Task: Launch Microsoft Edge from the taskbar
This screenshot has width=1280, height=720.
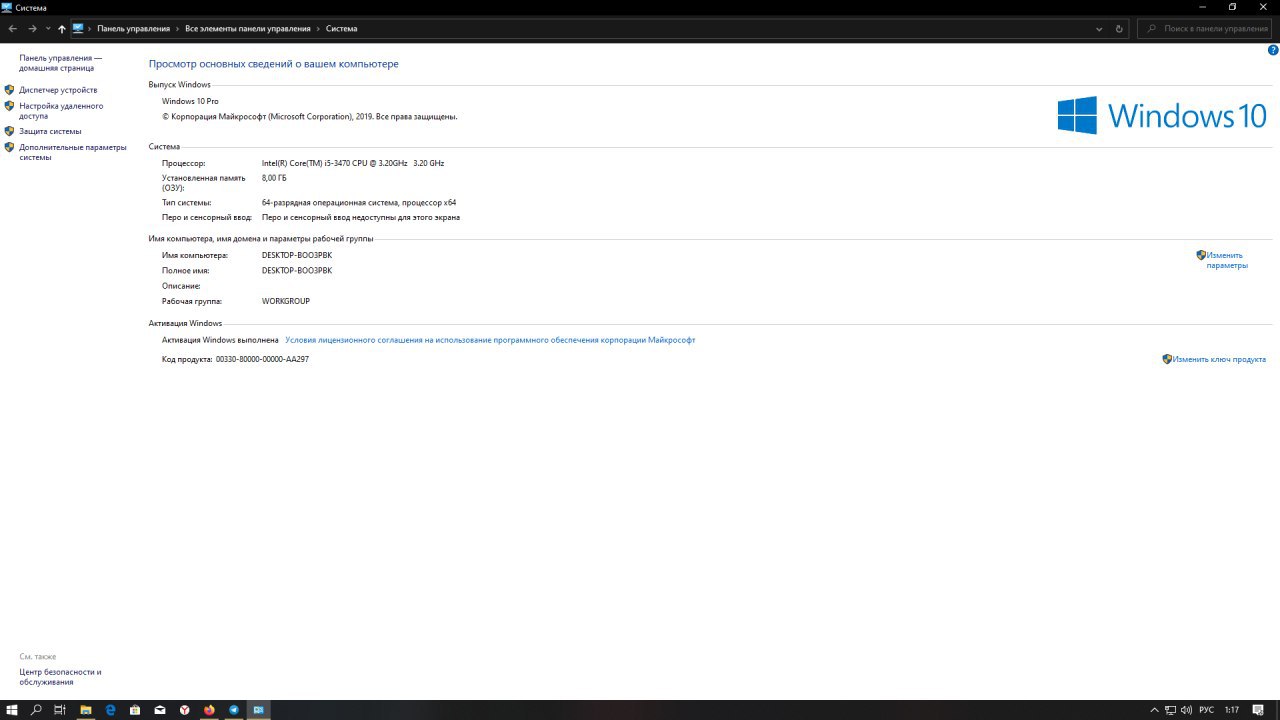Action: (111, 710)
